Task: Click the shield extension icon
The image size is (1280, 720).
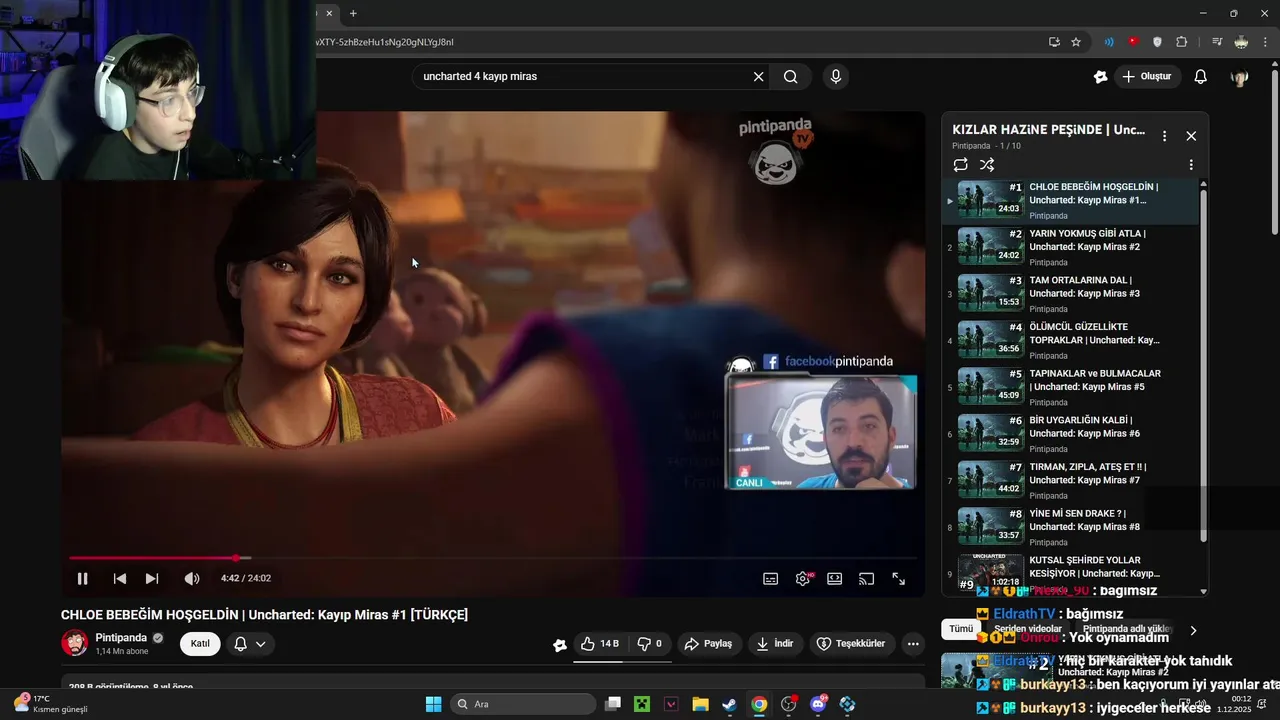Action: tap(1158, 42)
